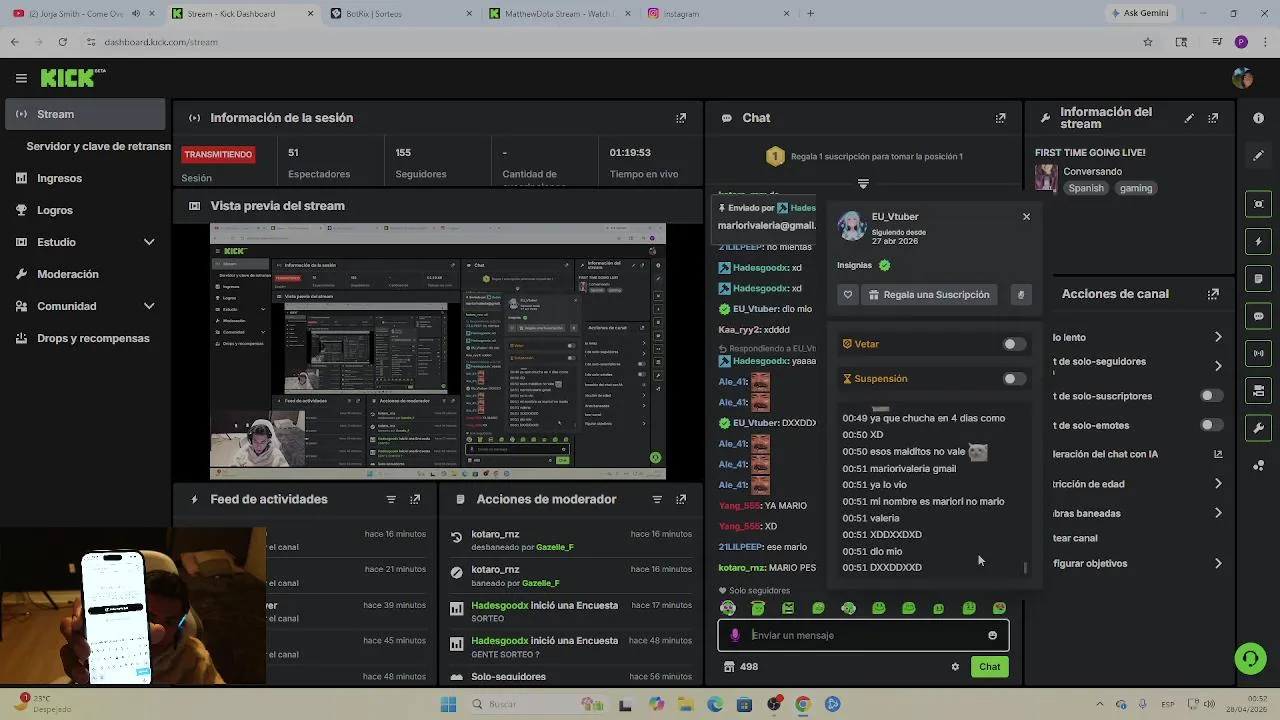Image resolution: width=1280 pixels, height=720 pixels.
Task: Open the hamburger menu beside Kick logo
Action: click(21, 78)
